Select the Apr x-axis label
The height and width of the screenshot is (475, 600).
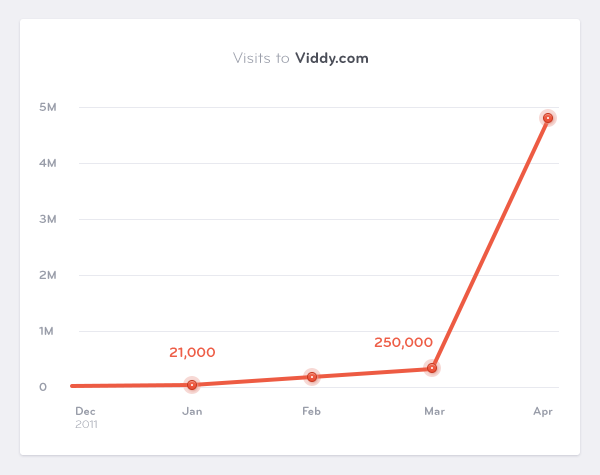click(543, 411)
